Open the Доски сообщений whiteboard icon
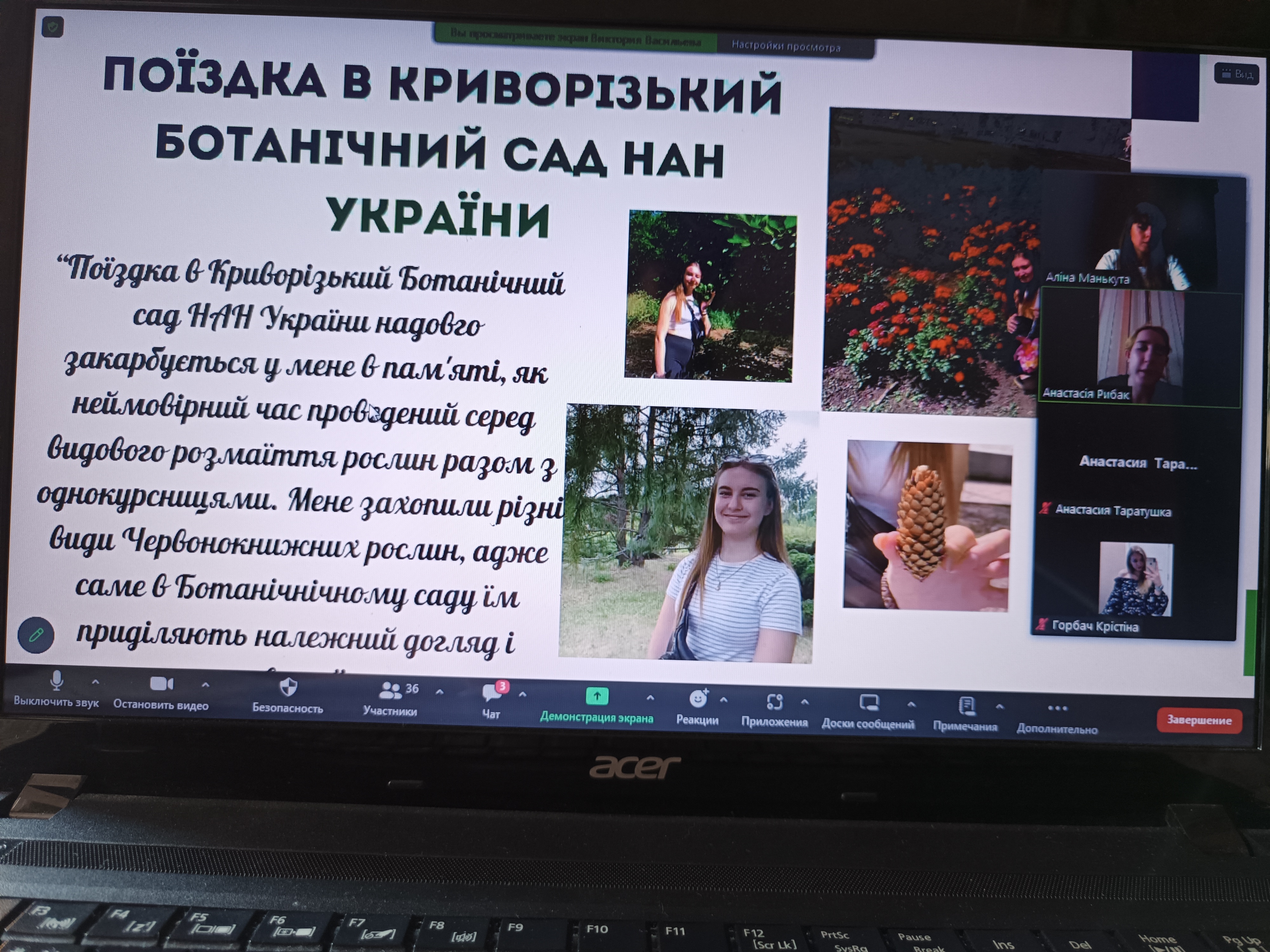Image resolution: width=1270 pixels, height=952 pixels. click(869, 703)
